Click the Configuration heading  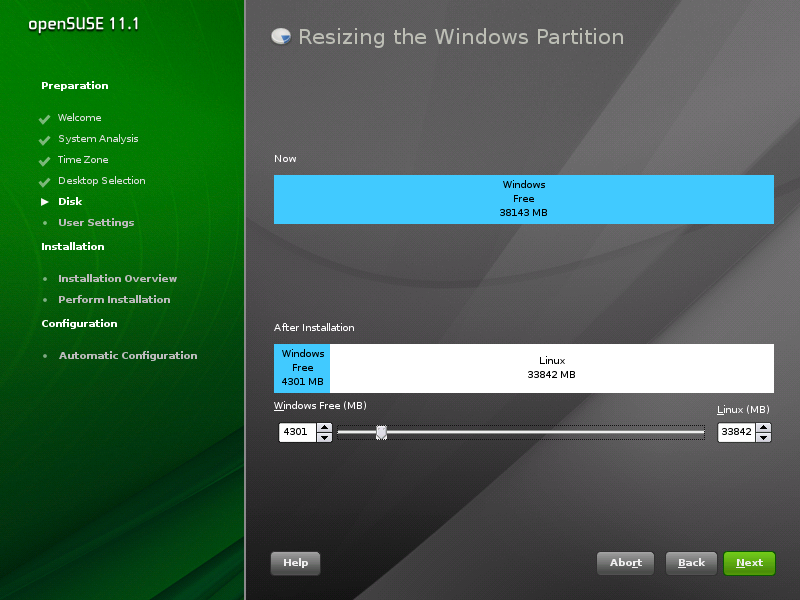pyautogui.click(x=79, y=323)
